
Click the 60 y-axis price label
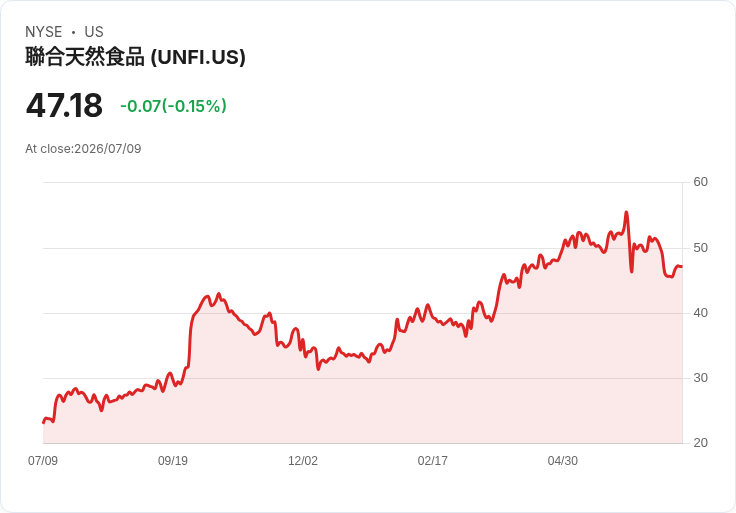(700, 182)
